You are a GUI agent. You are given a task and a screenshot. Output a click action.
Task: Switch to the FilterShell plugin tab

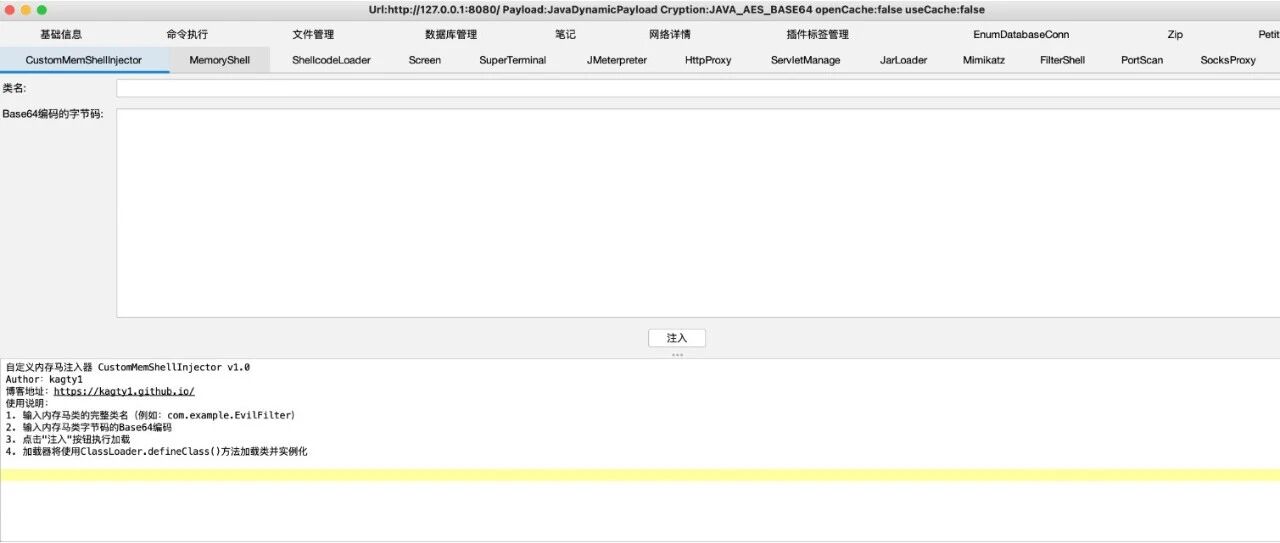click(x=1062, y=60)
